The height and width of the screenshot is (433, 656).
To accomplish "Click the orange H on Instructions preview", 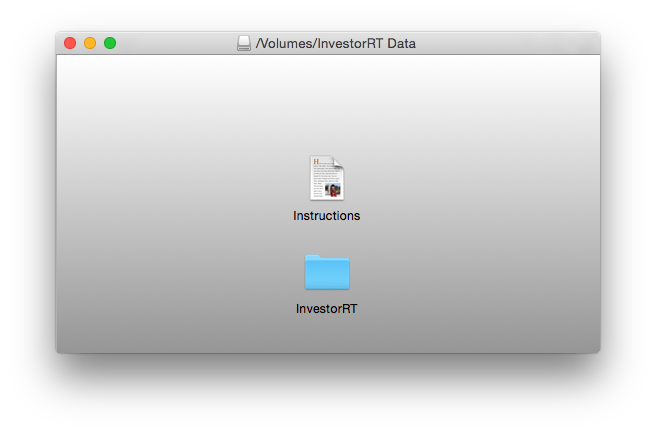I will (316, 161).
